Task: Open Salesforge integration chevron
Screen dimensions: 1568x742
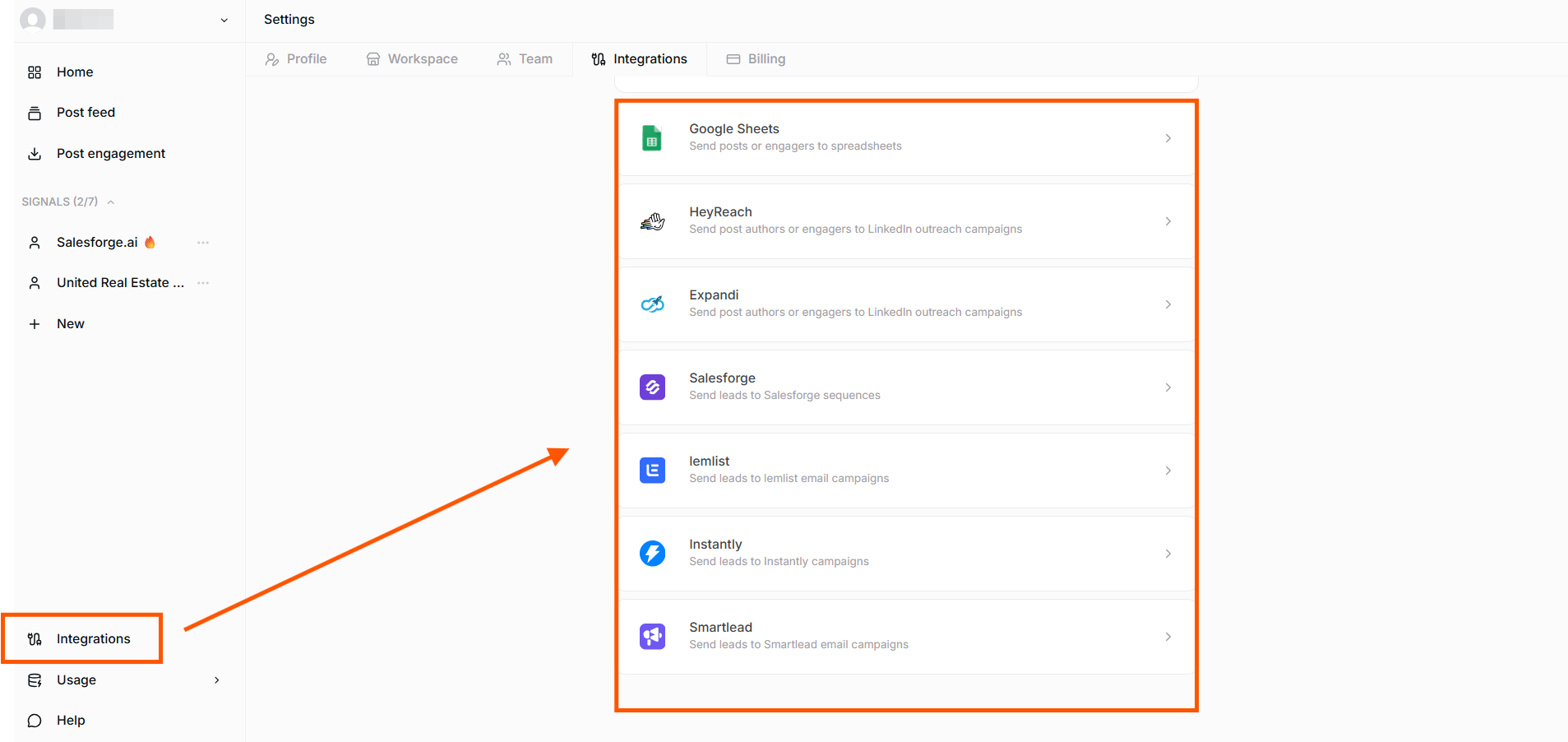Action: pos(1168,387)
